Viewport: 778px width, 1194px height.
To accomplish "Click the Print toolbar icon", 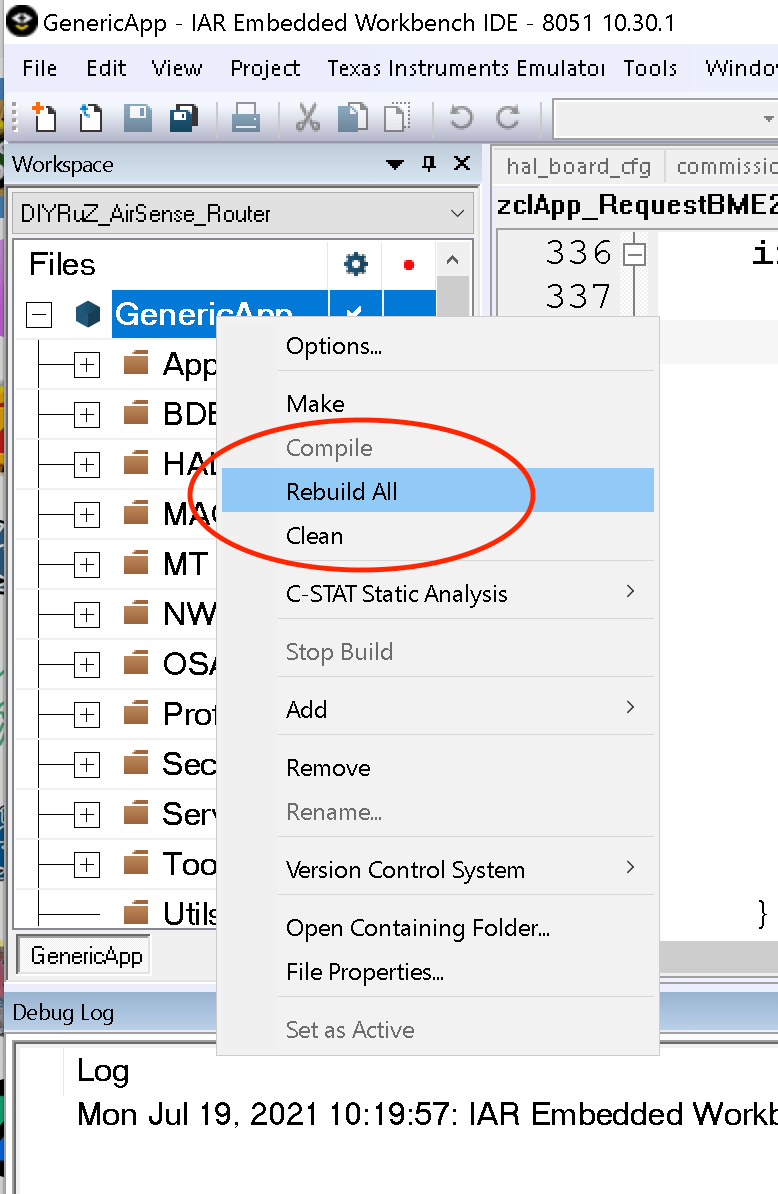I will (245, 118).
